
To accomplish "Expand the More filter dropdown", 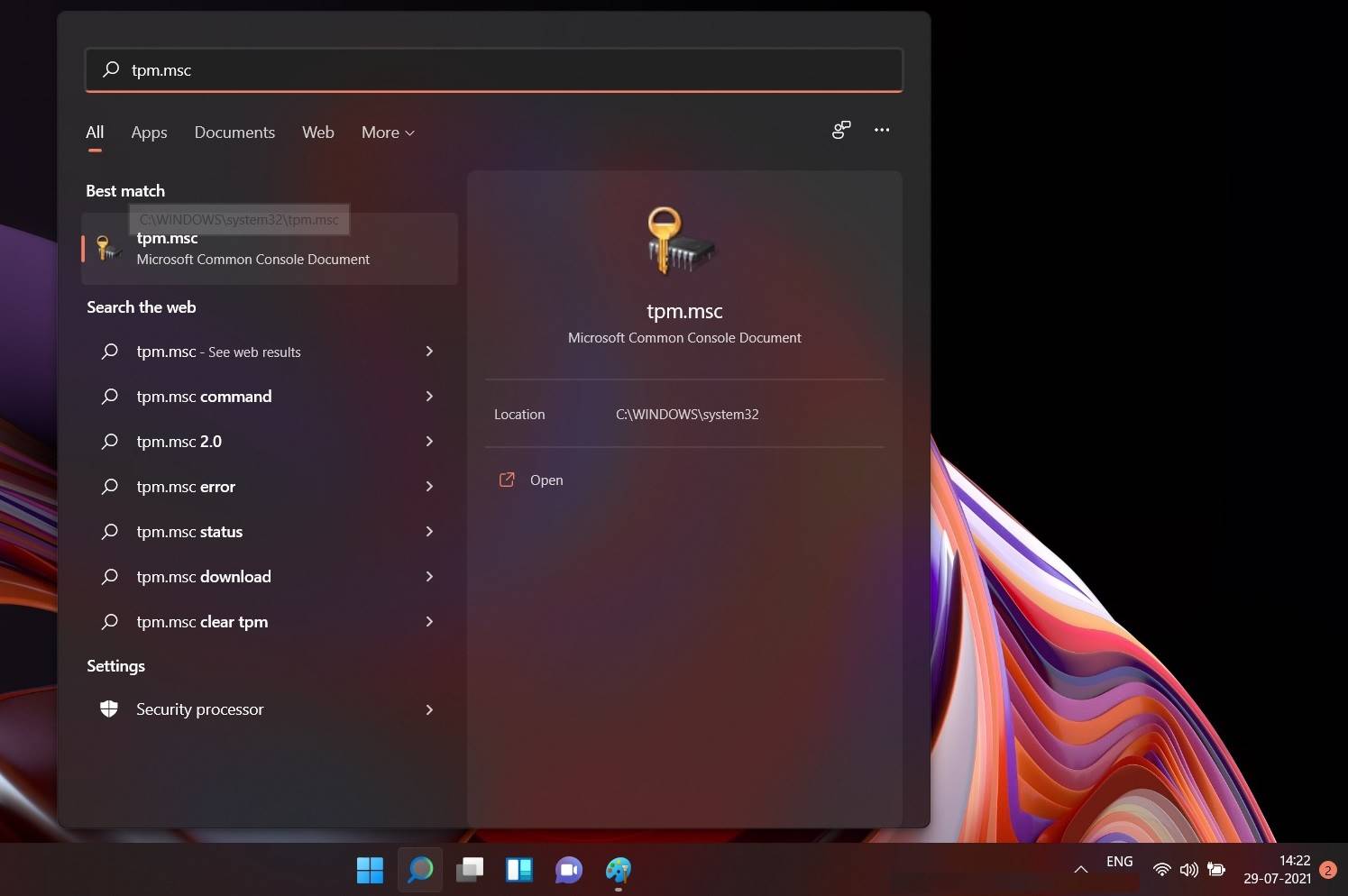I will (x=387, y=132).
